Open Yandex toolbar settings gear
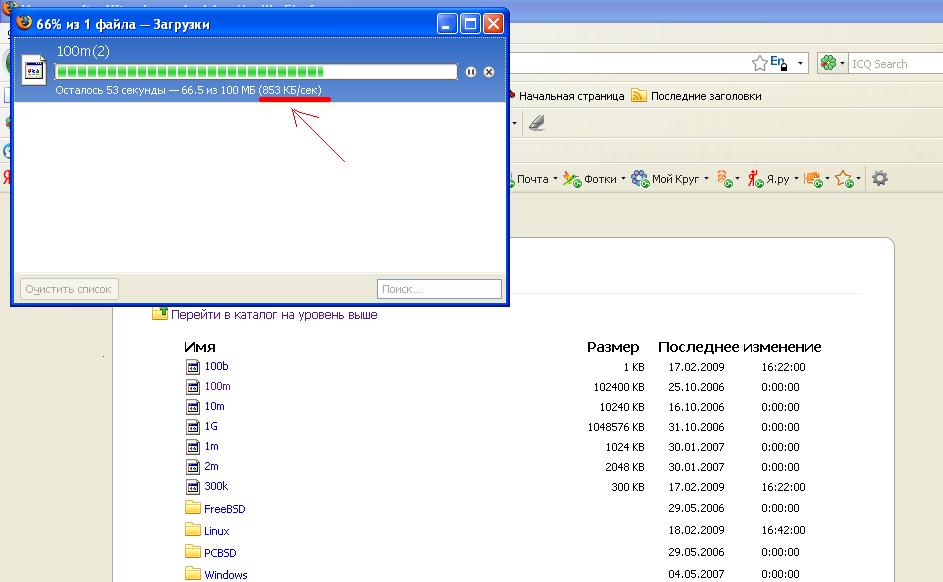Viewport: 943px width, 582px height. [880, 178]
